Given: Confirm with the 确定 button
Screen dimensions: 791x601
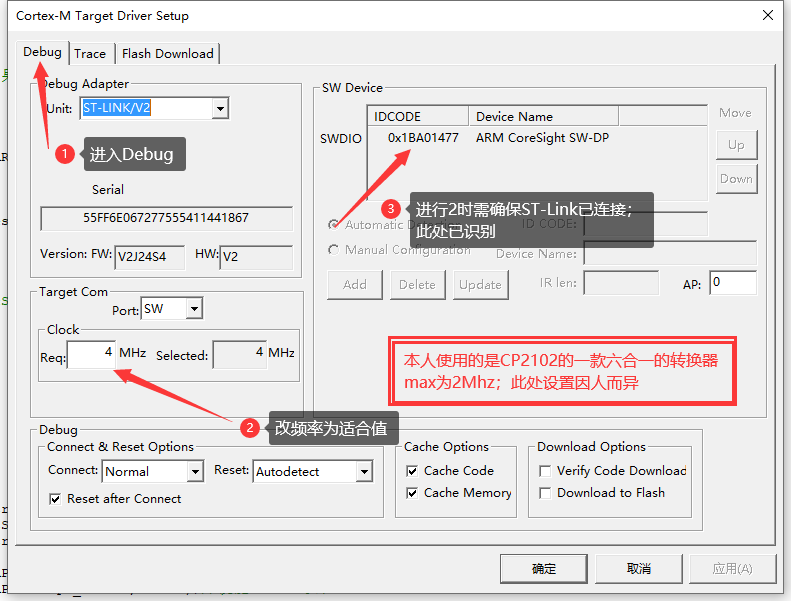Looking at the screenshot, I should point(544,569).
